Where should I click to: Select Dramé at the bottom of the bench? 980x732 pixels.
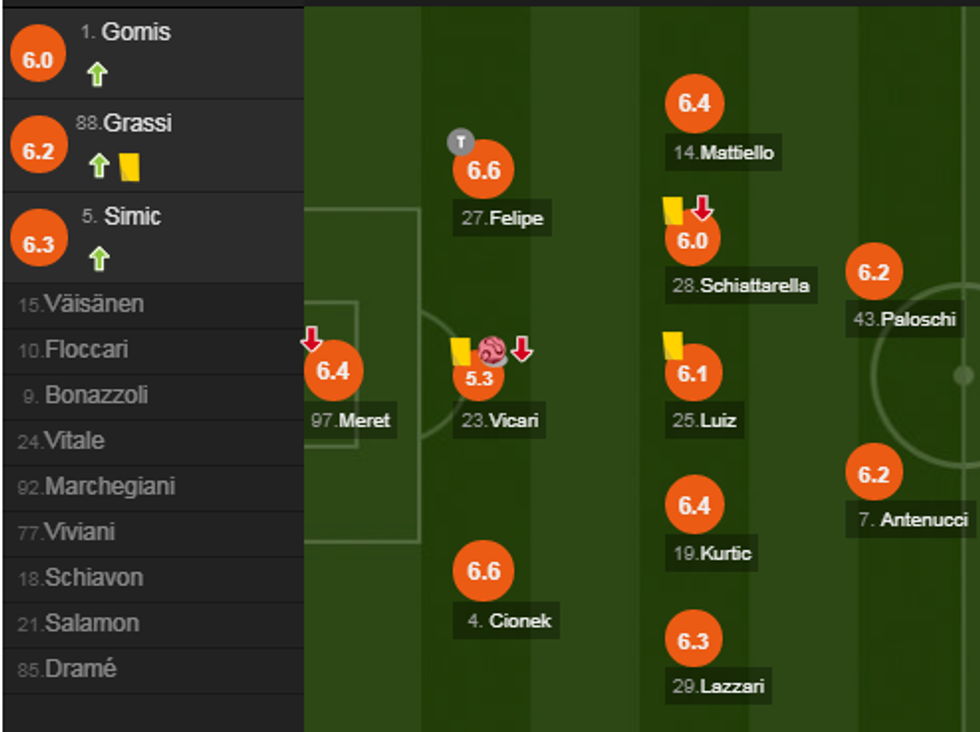click(x=80, y=670)
